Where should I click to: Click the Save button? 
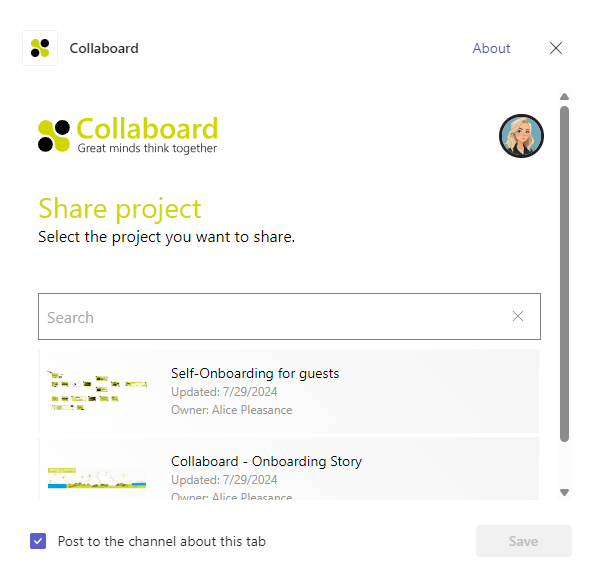(523, 541)
